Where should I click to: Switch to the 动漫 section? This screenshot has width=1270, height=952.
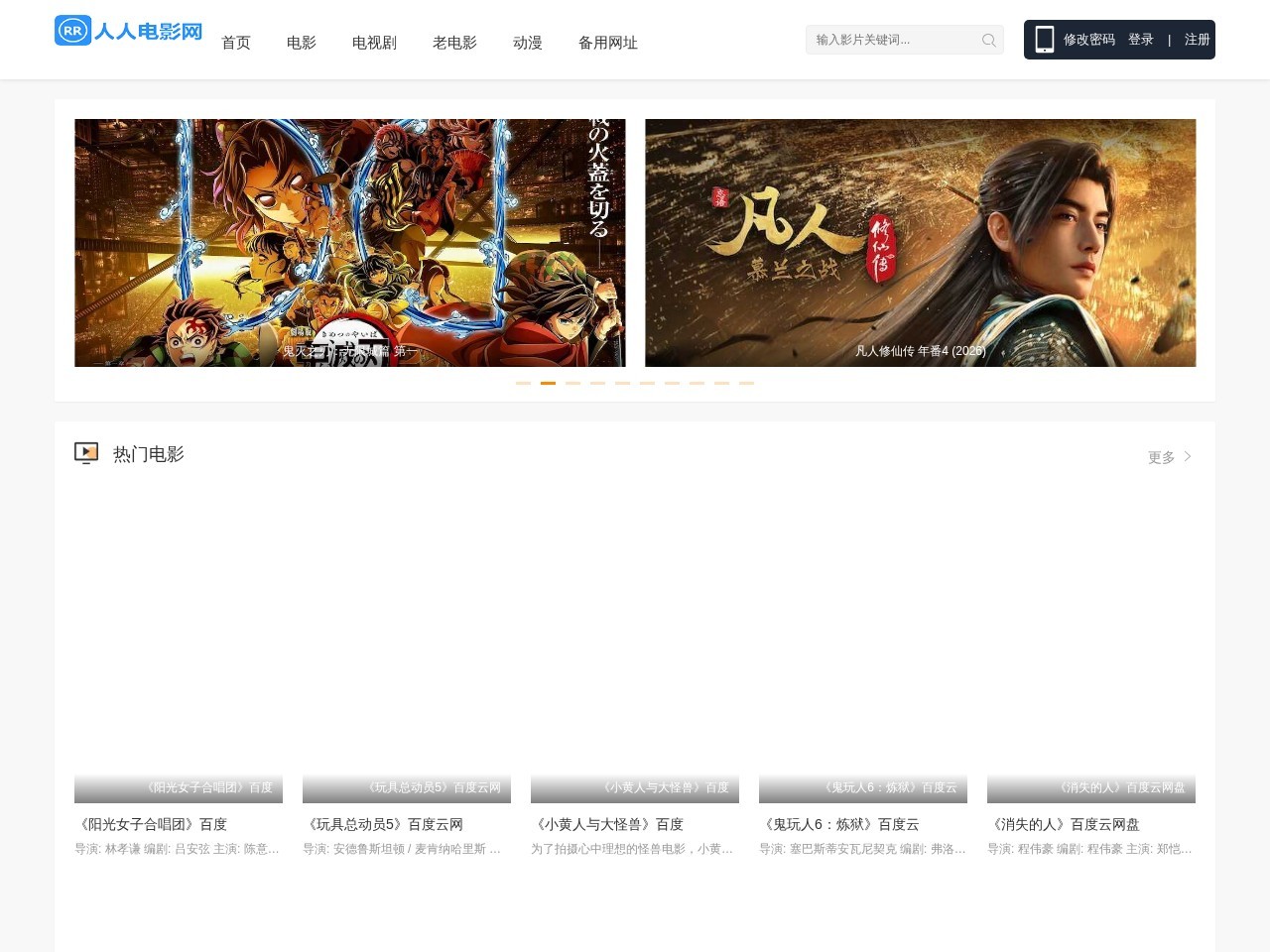point(528,43)
